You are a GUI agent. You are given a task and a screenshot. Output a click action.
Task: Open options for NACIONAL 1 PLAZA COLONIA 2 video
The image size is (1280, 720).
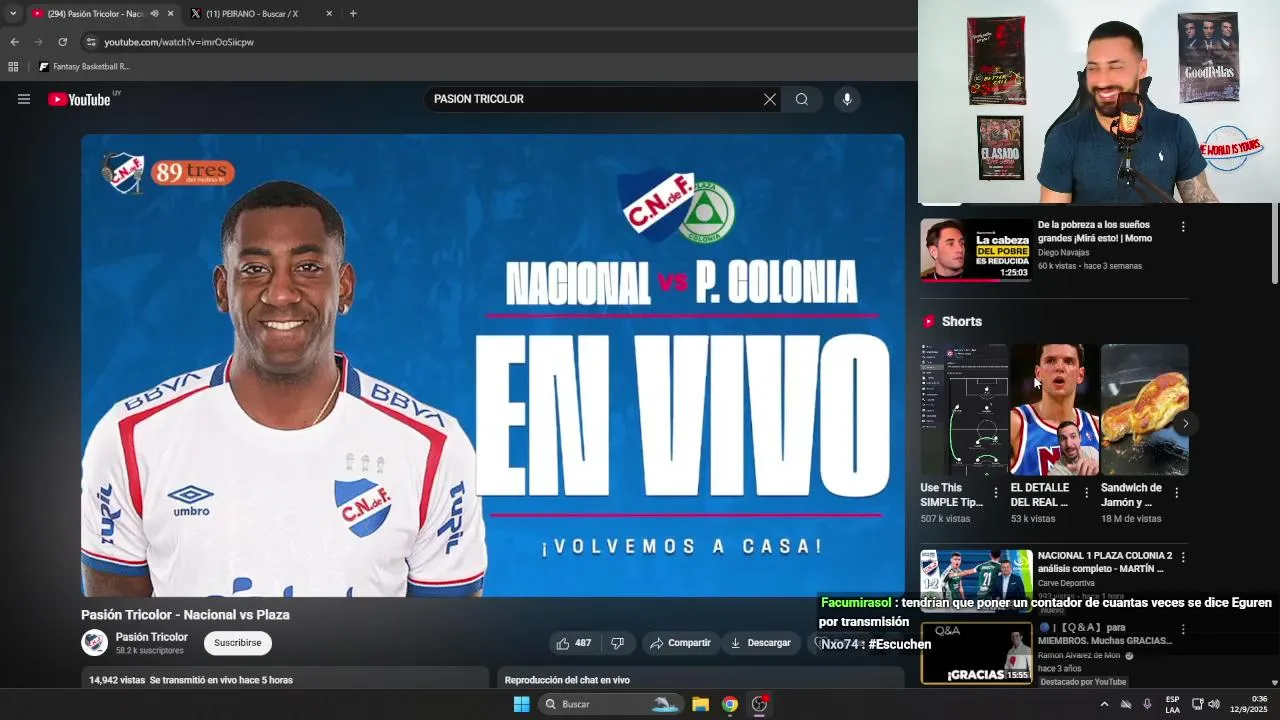click(1183, 557)
